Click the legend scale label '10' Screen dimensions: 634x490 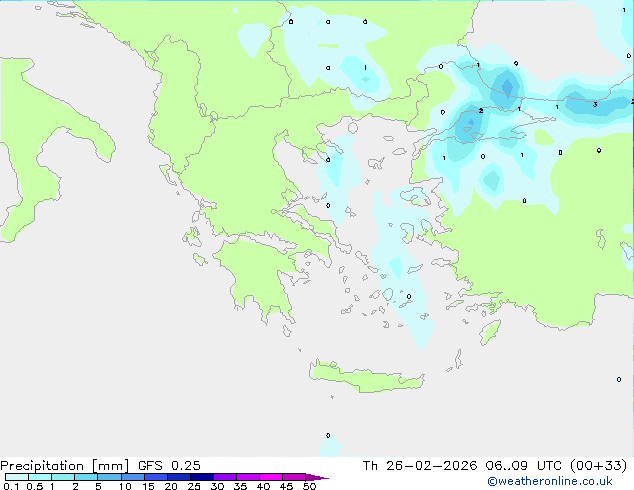125,486
